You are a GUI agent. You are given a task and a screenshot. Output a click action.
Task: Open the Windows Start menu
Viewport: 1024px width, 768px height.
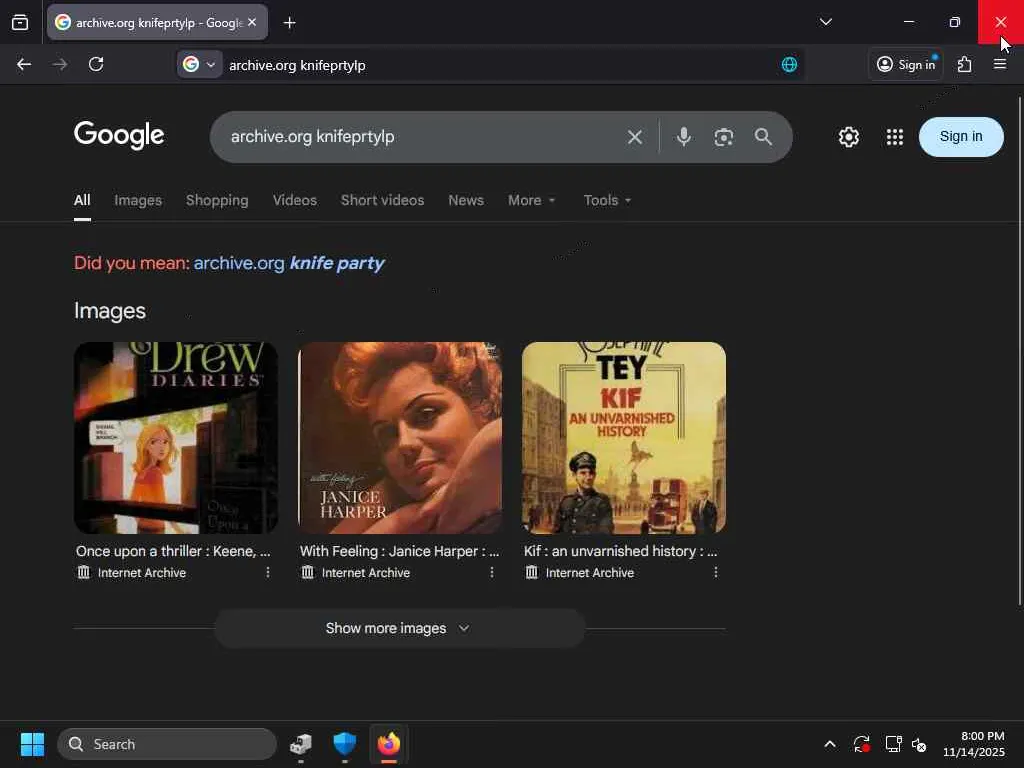coord(32,744)
